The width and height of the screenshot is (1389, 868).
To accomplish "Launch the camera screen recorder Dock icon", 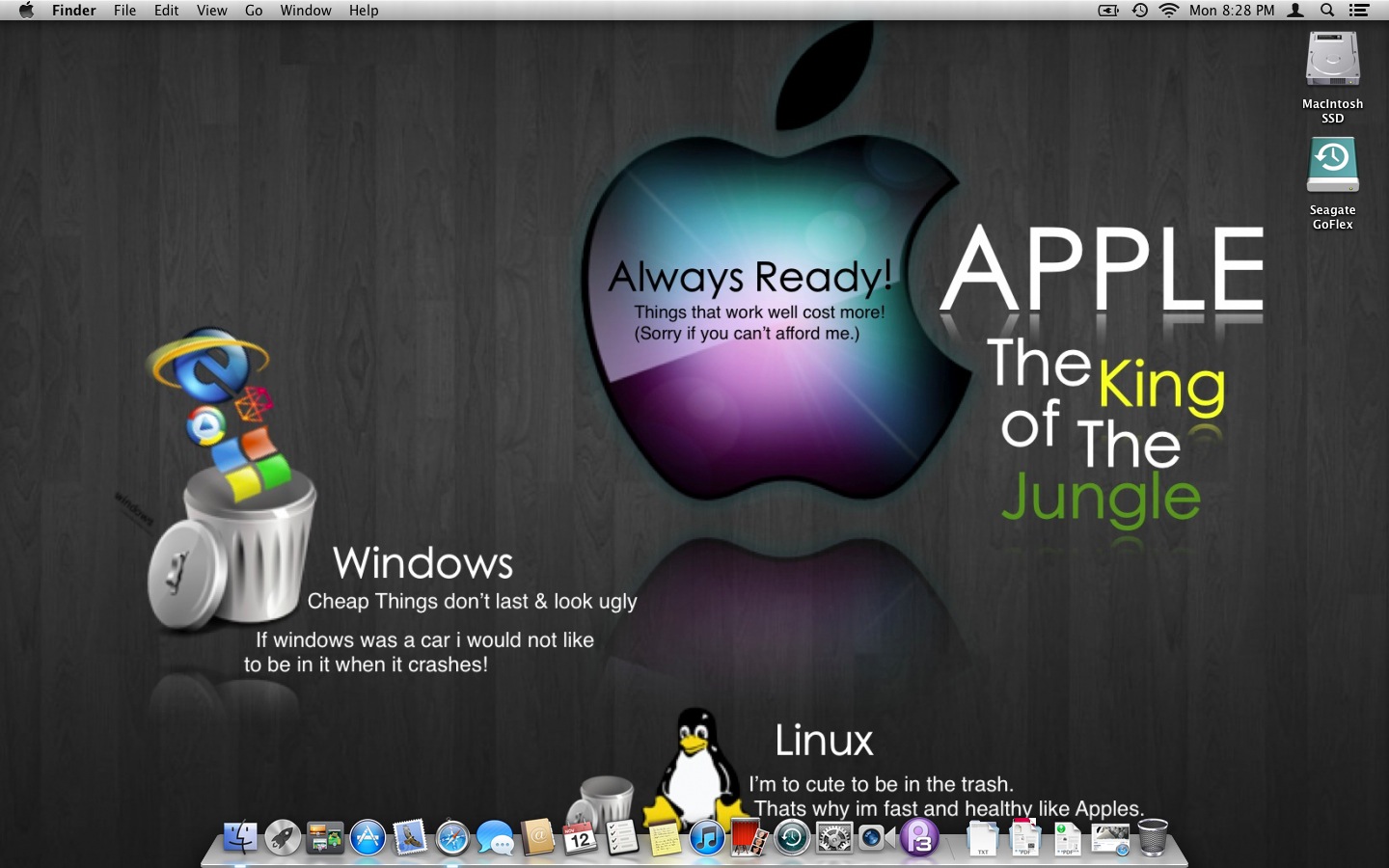I will tap(877, 837).
